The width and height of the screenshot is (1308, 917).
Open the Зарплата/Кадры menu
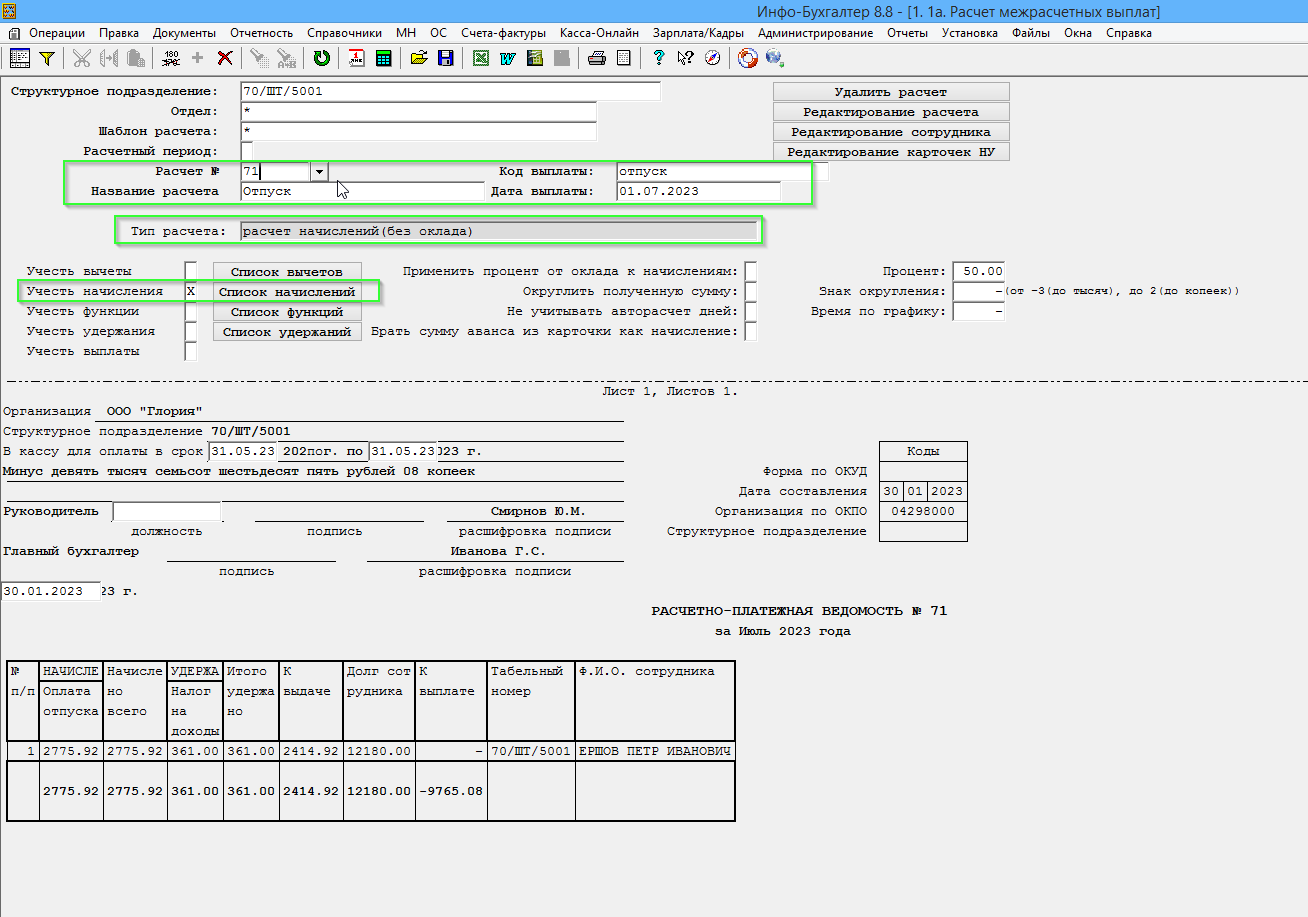click(699, 33)
